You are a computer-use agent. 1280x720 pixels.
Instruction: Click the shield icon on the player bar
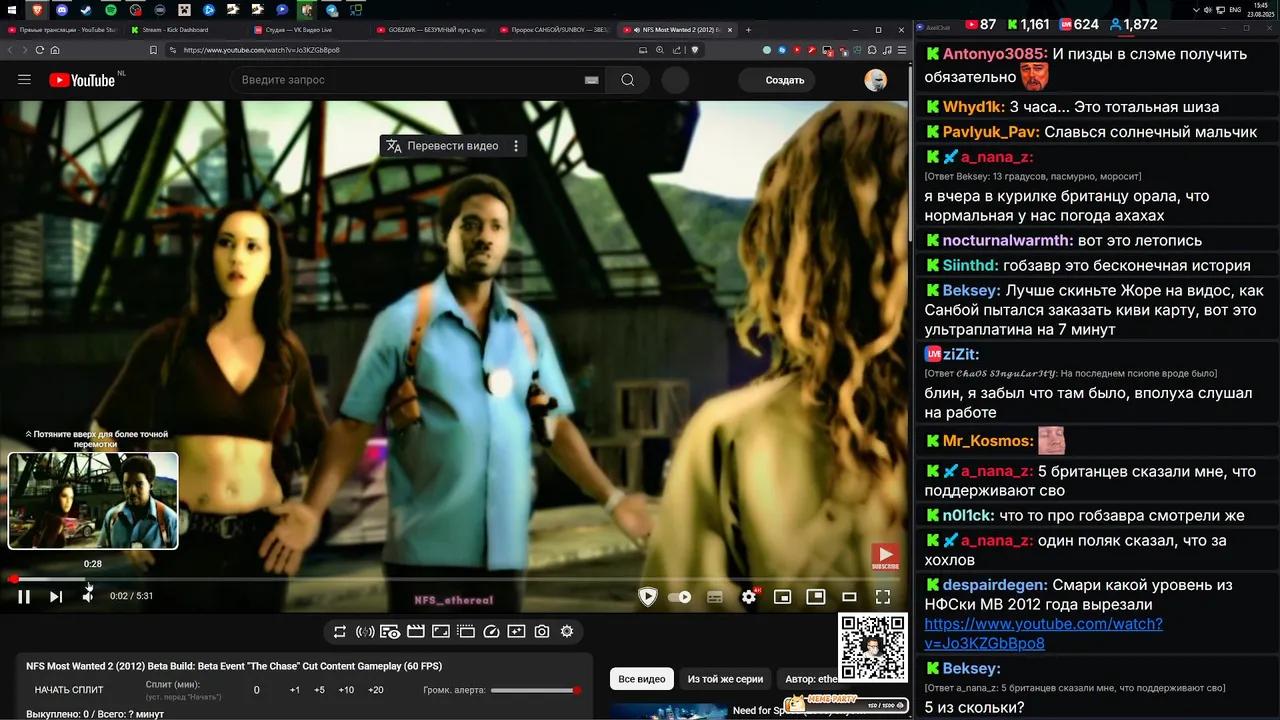pyautogui.click(x=648, y=597)
